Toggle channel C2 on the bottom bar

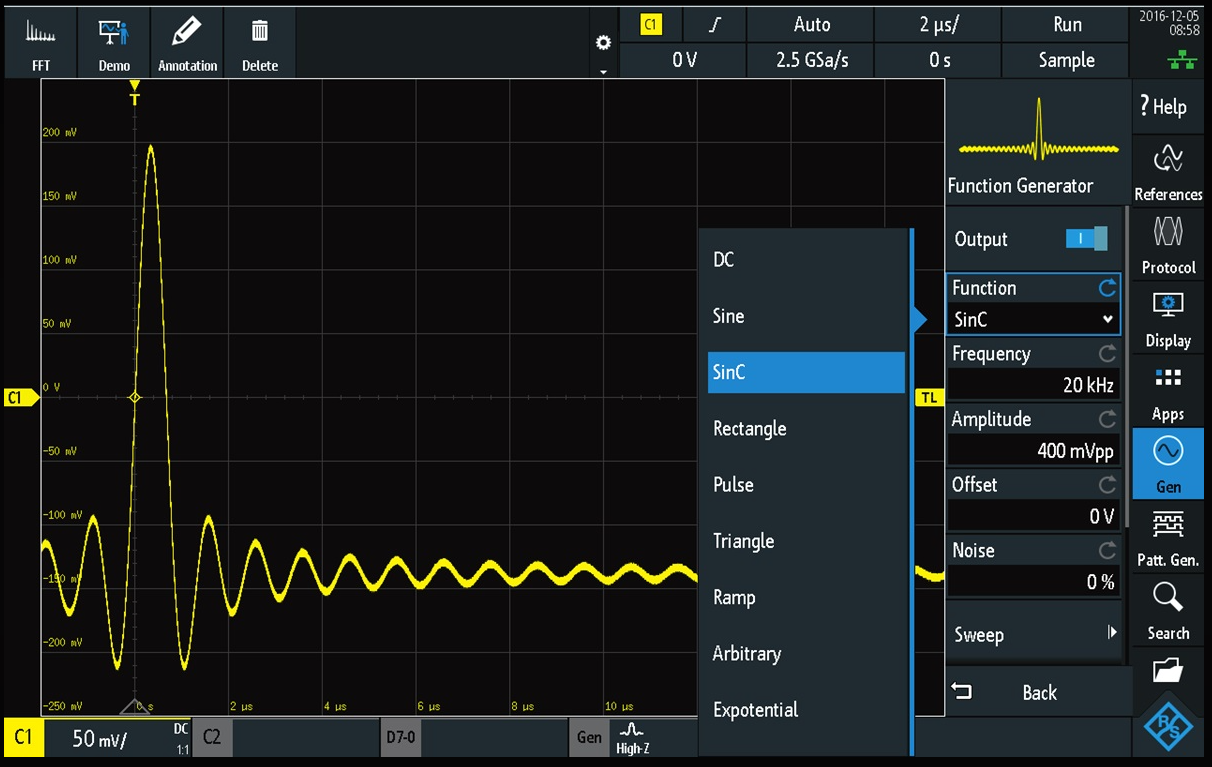[x=212, y=738]
